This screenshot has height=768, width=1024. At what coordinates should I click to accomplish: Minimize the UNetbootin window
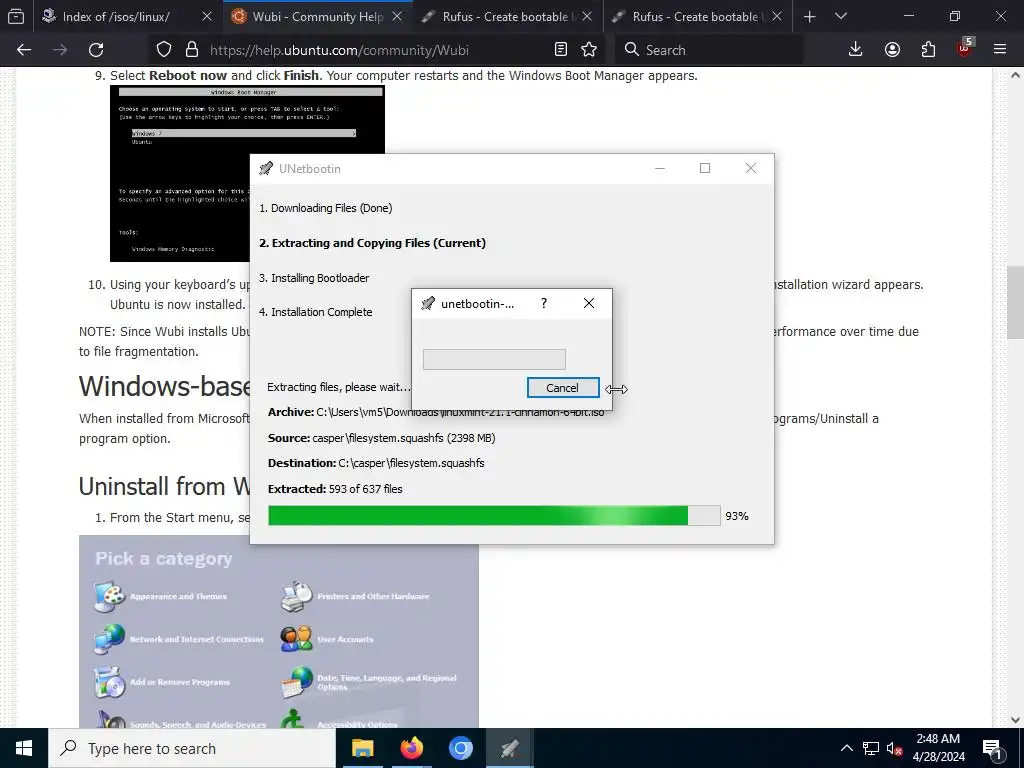(x=660, y=168)
